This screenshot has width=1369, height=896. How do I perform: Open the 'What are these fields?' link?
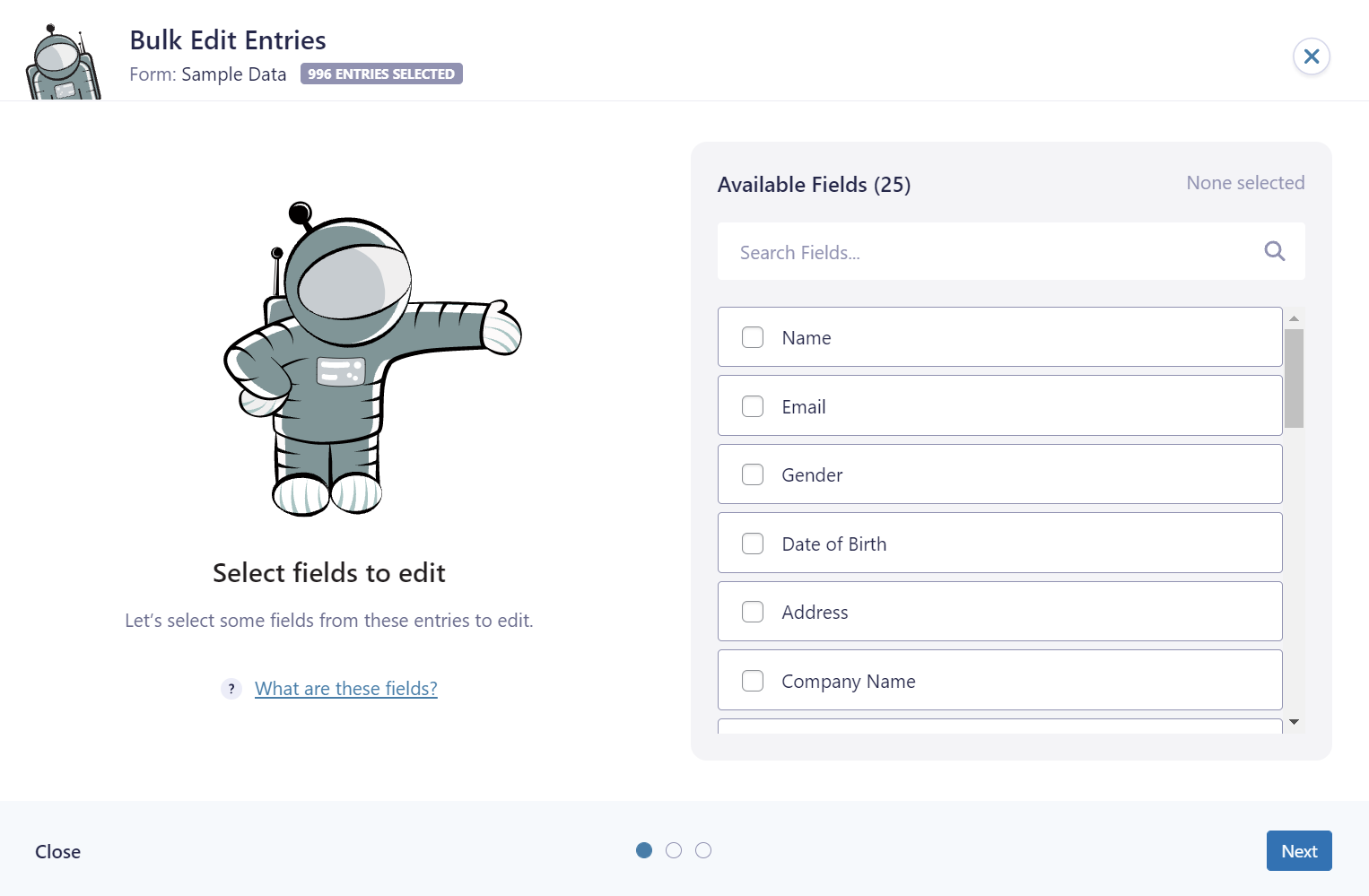click(x=345, y=689)
